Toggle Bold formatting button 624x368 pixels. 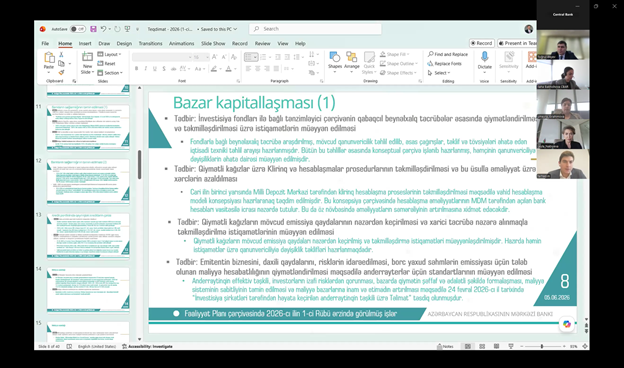136,69
